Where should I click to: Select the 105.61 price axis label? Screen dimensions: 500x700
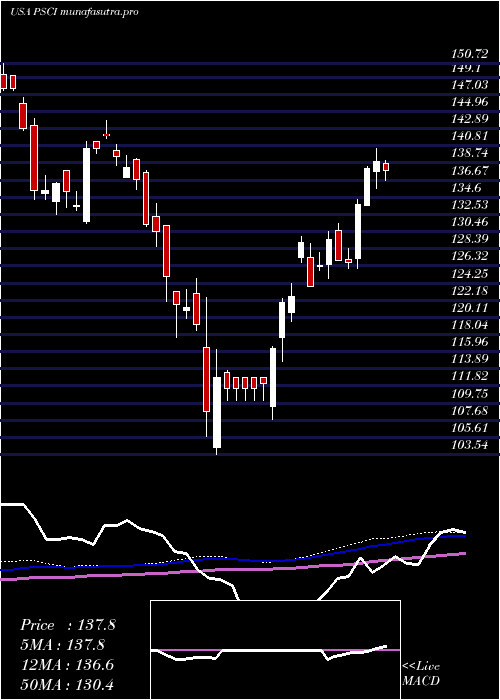[469, 428]
